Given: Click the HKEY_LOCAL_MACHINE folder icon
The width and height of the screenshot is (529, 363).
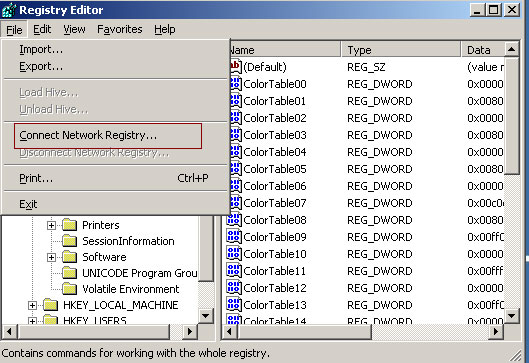Looking at the screenshot, I should pyautogui.click(x=51, y=305).
